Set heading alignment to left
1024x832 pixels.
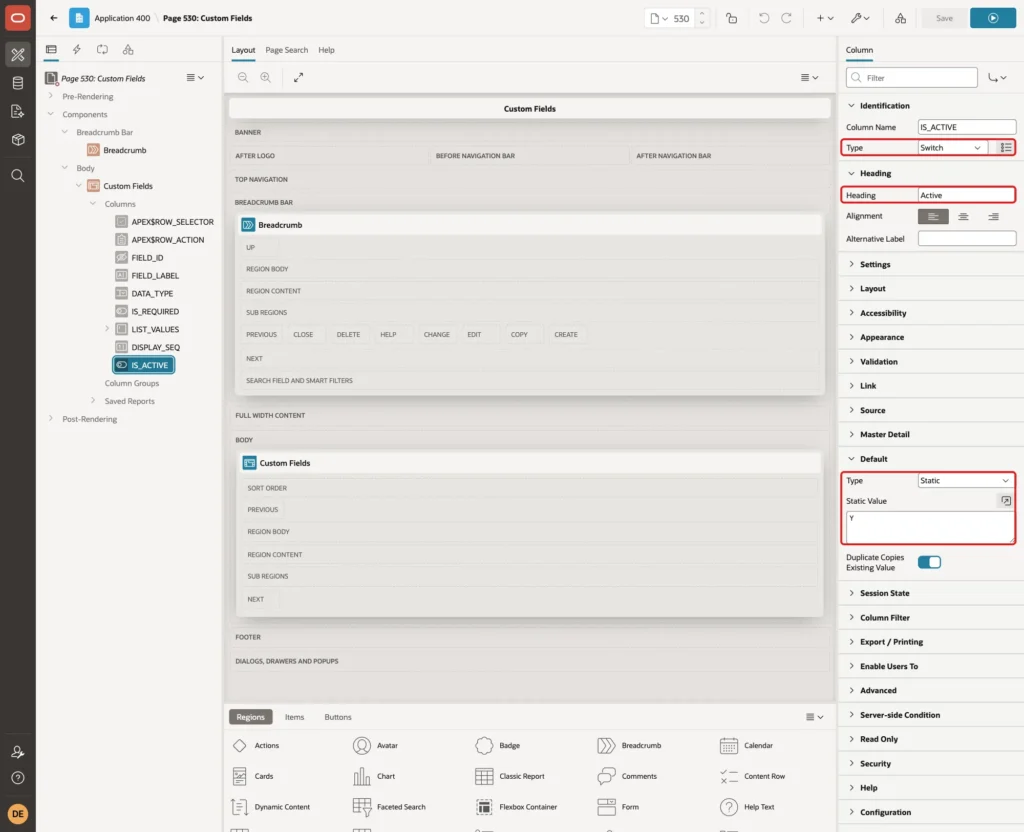click(x=933, y=216)
